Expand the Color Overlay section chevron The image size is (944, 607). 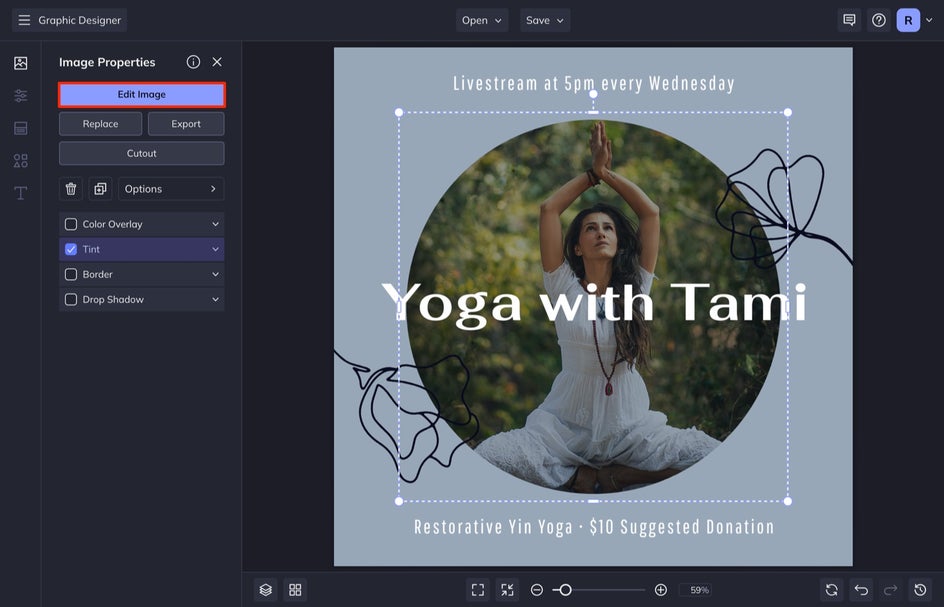click(x=216, y=225)
